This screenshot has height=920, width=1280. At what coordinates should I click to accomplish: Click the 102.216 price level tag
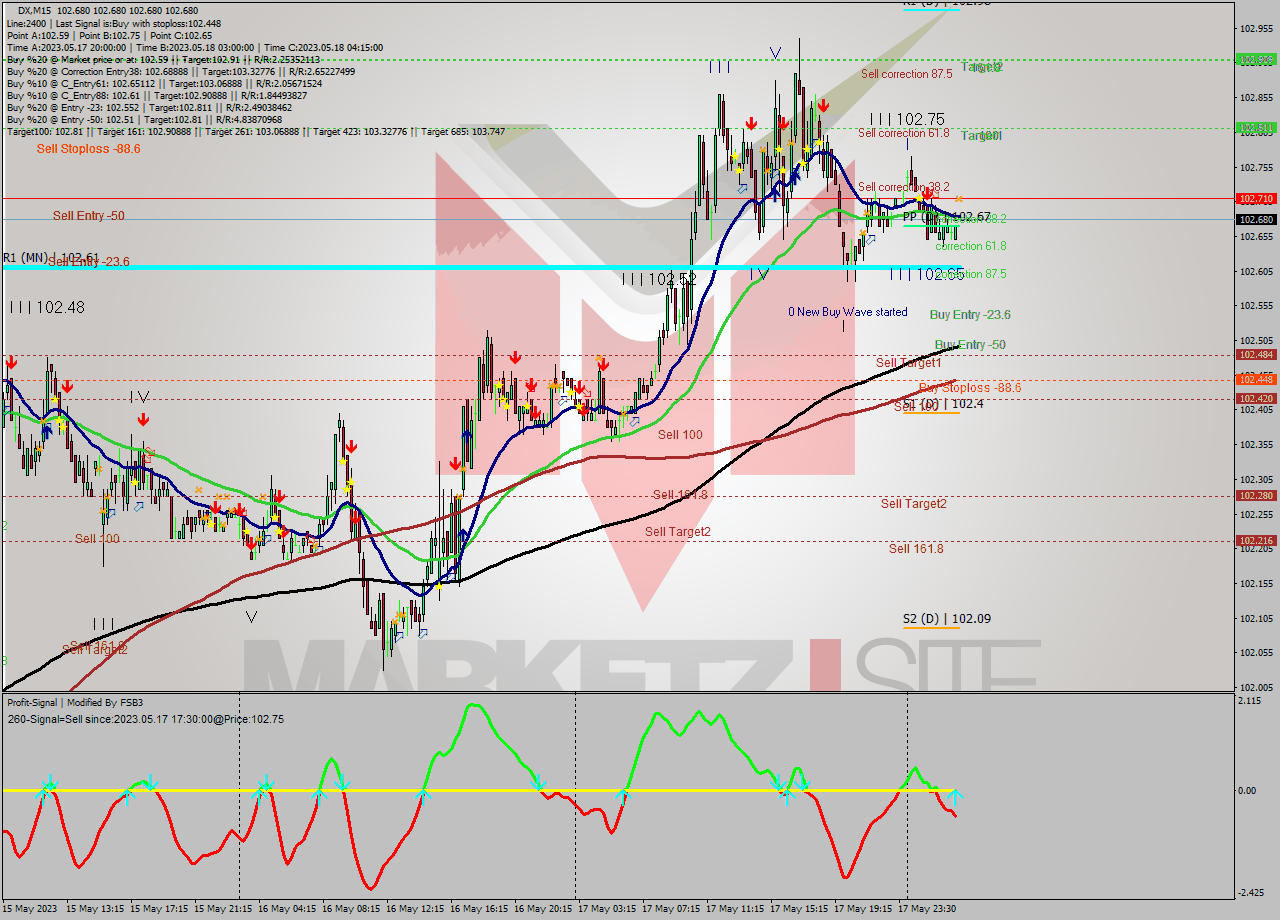tap(1256, 540)
